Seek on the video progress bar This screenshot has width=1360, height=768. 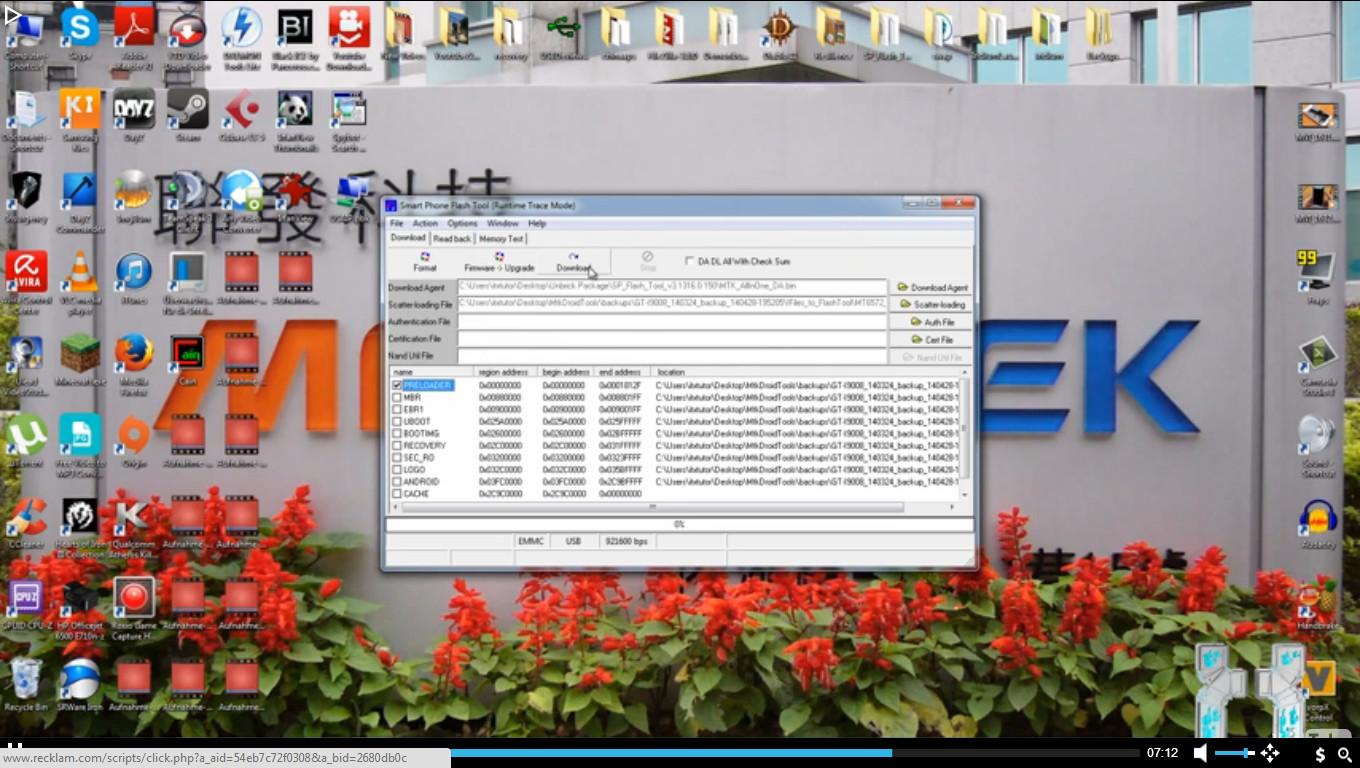point(795,753)
